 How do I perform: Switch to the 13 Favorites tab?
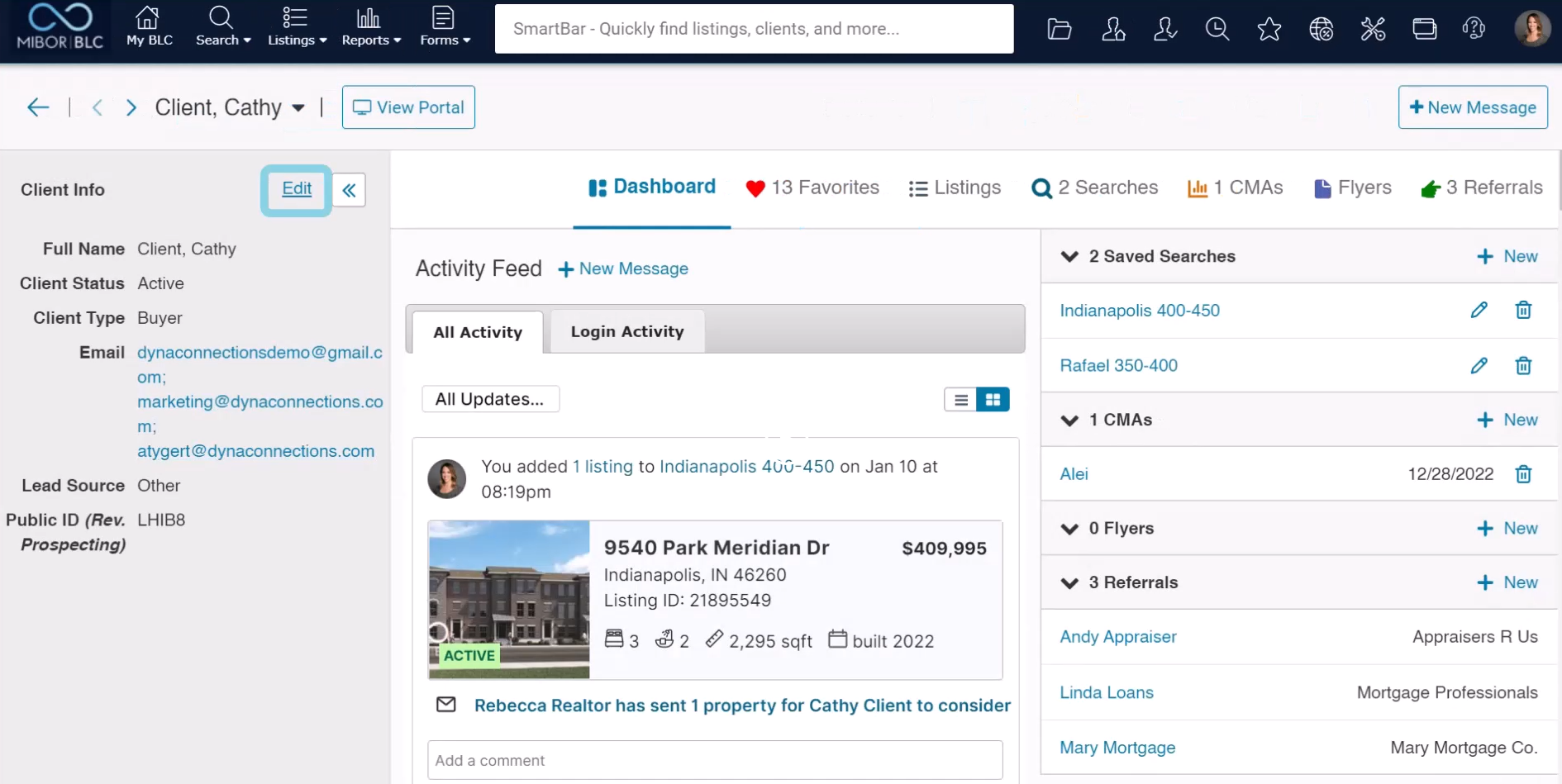(812, 188)
